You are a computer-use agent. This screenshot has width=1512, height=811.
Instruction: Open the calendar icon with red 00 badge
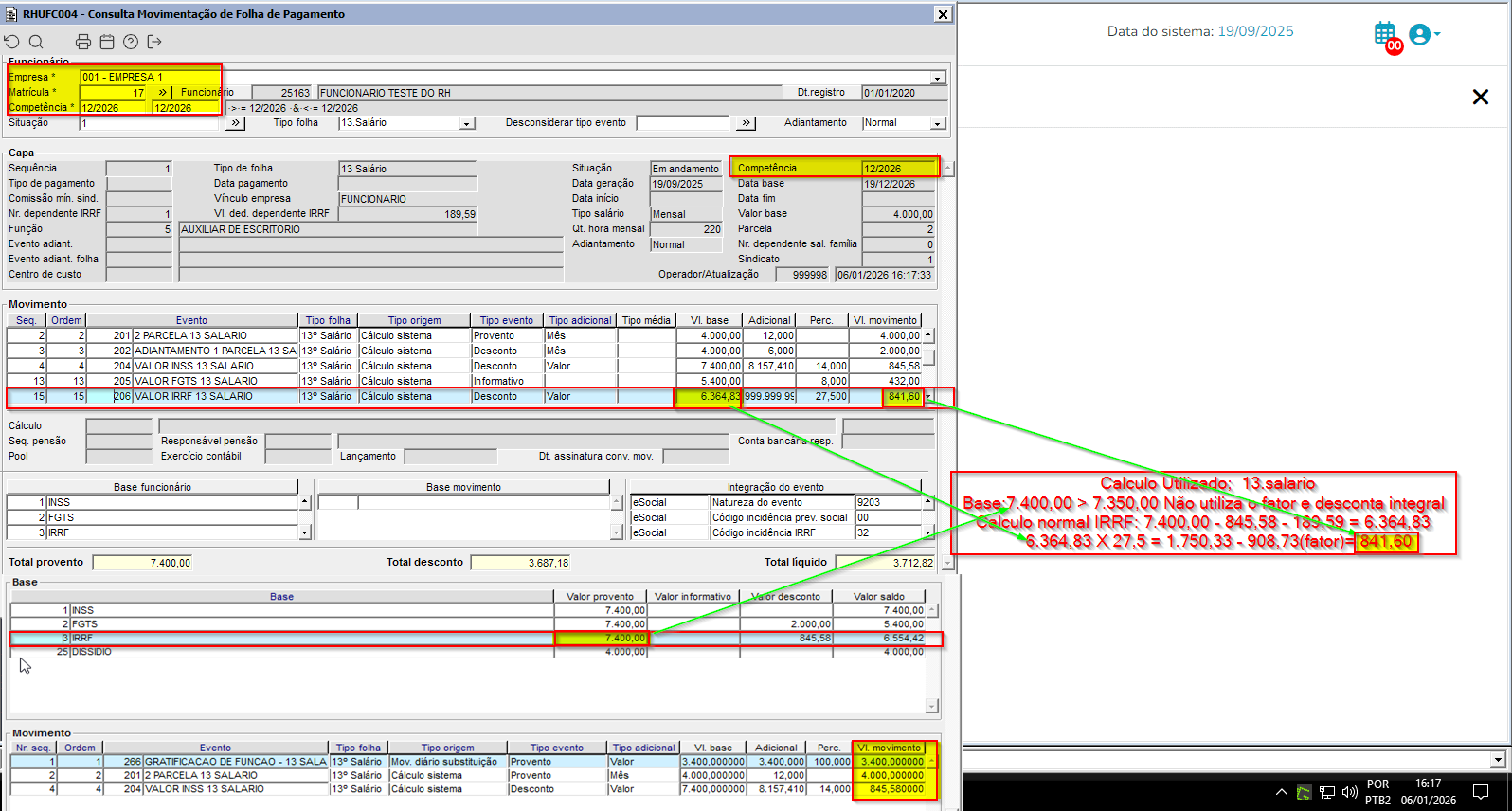pyautogui.click(x=1387, y=36)
